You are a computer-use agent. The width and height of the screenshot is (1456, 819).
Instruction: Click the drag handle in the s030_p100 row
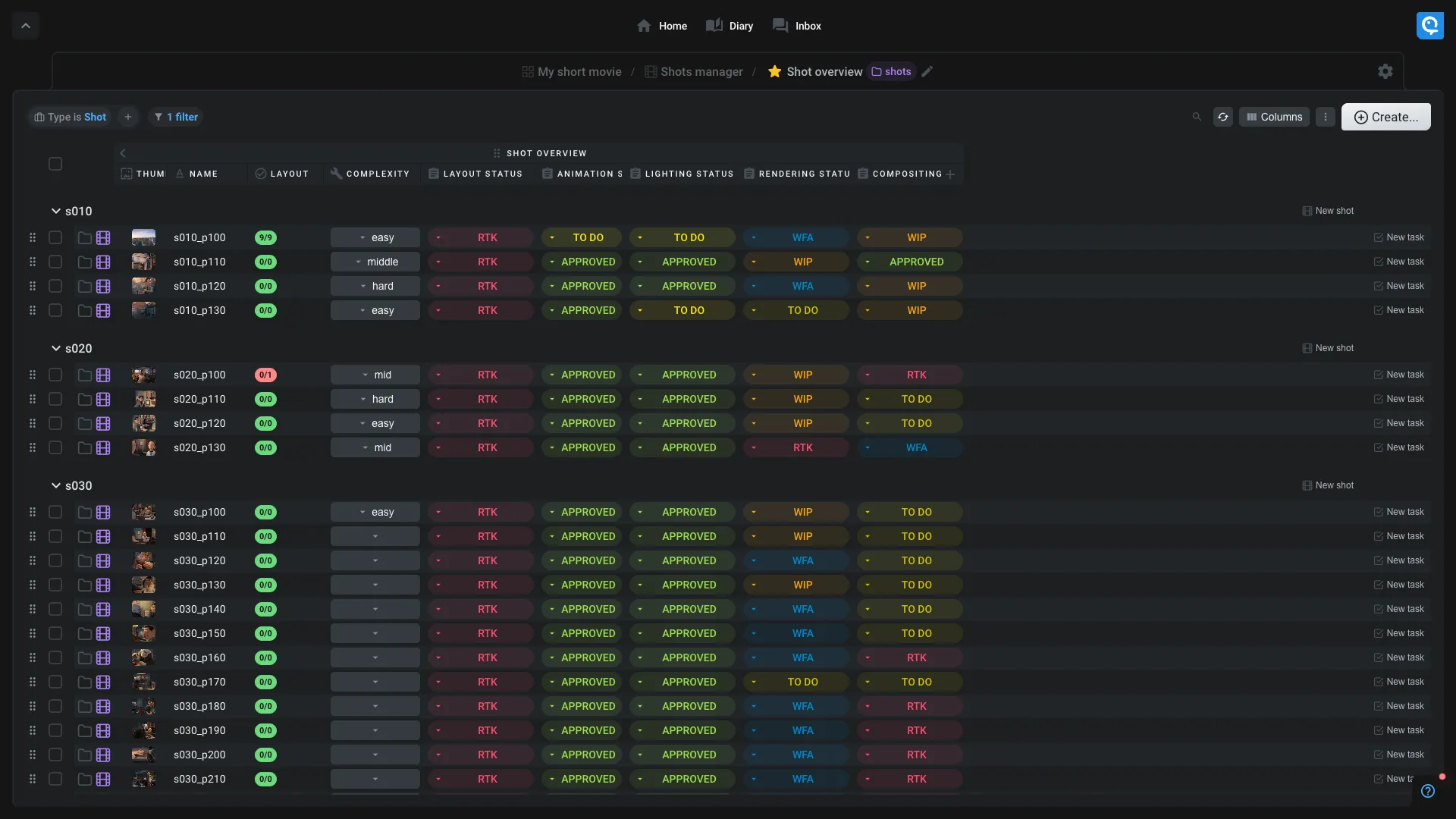coord(32,512)
